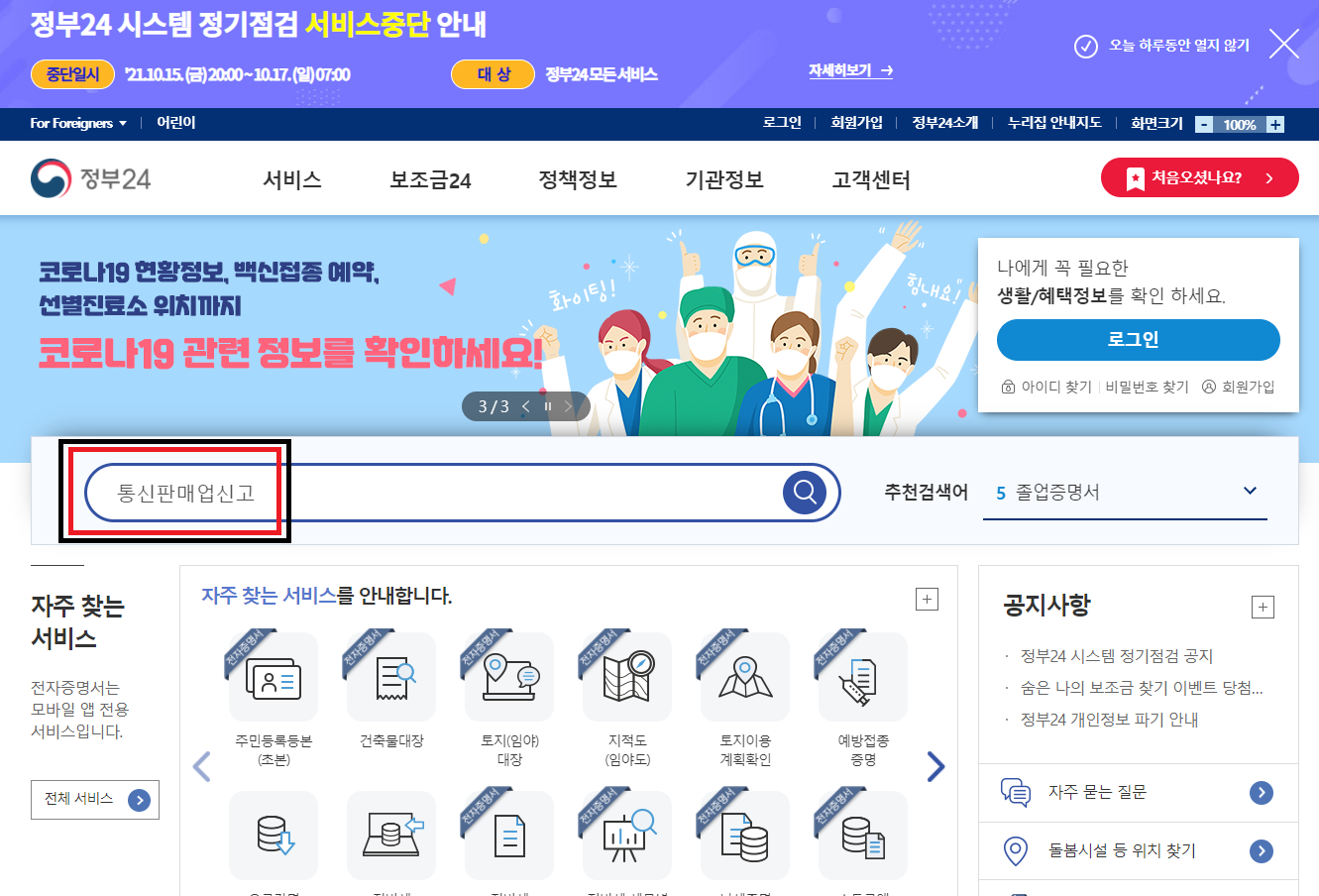Viewport: 1319px width, 896px height.
Task: Decrease screen size with minus button
Action: (1204, 124)
